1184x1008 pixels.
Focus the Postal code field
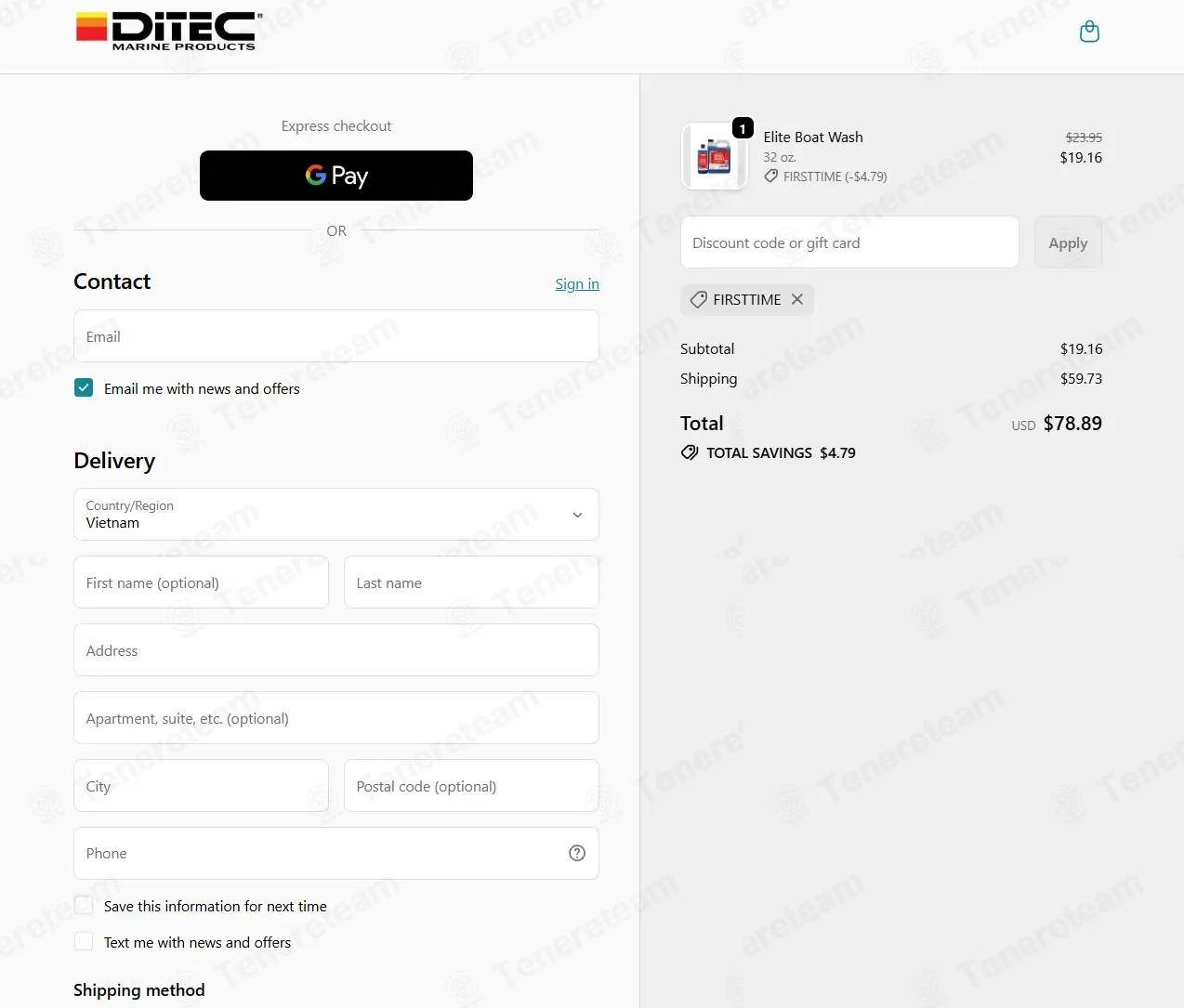coord(471,786)
